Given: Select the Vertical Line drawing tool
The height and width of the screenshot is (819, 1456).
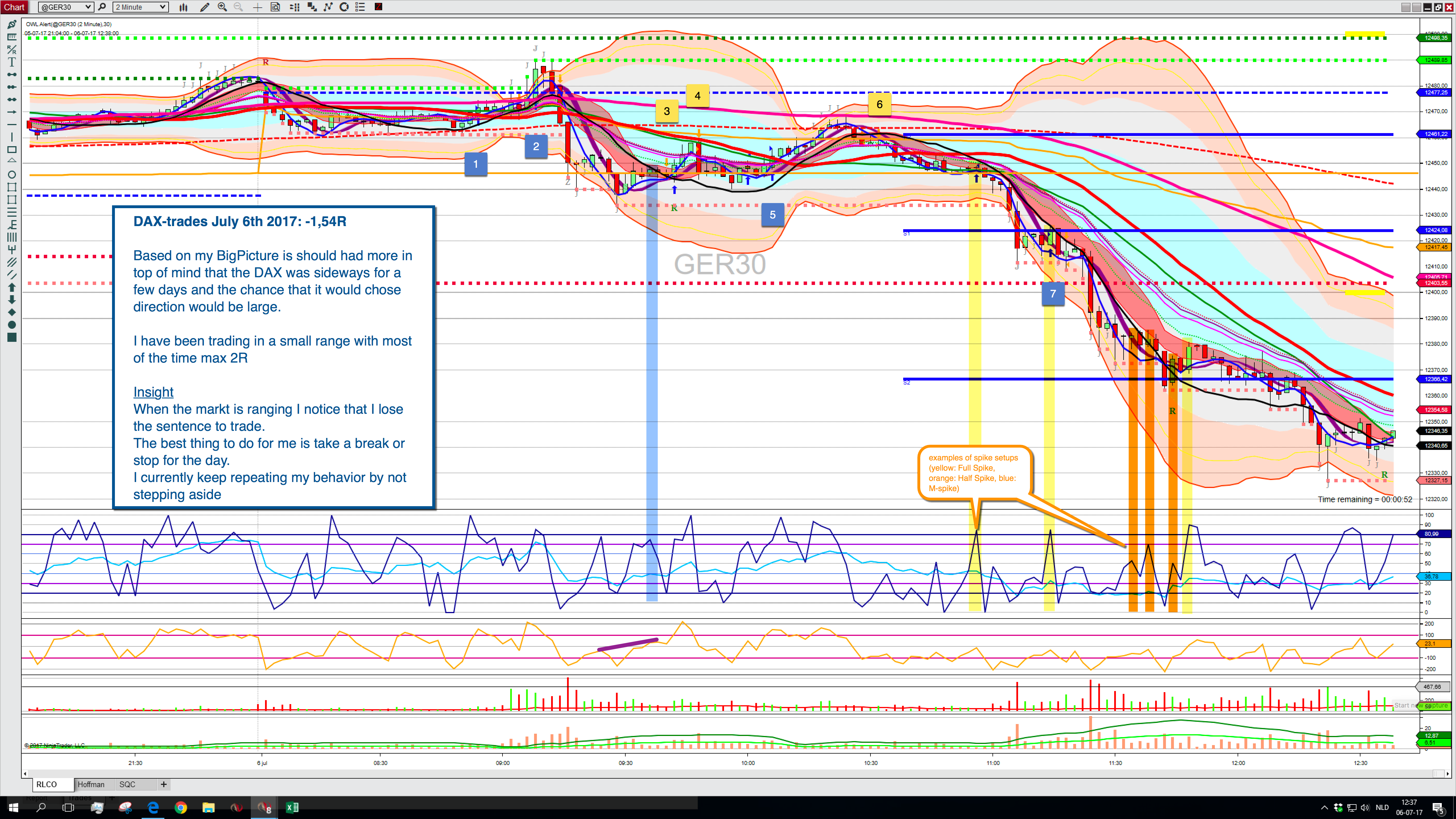Looking at the screenshot, I should 11,137.
